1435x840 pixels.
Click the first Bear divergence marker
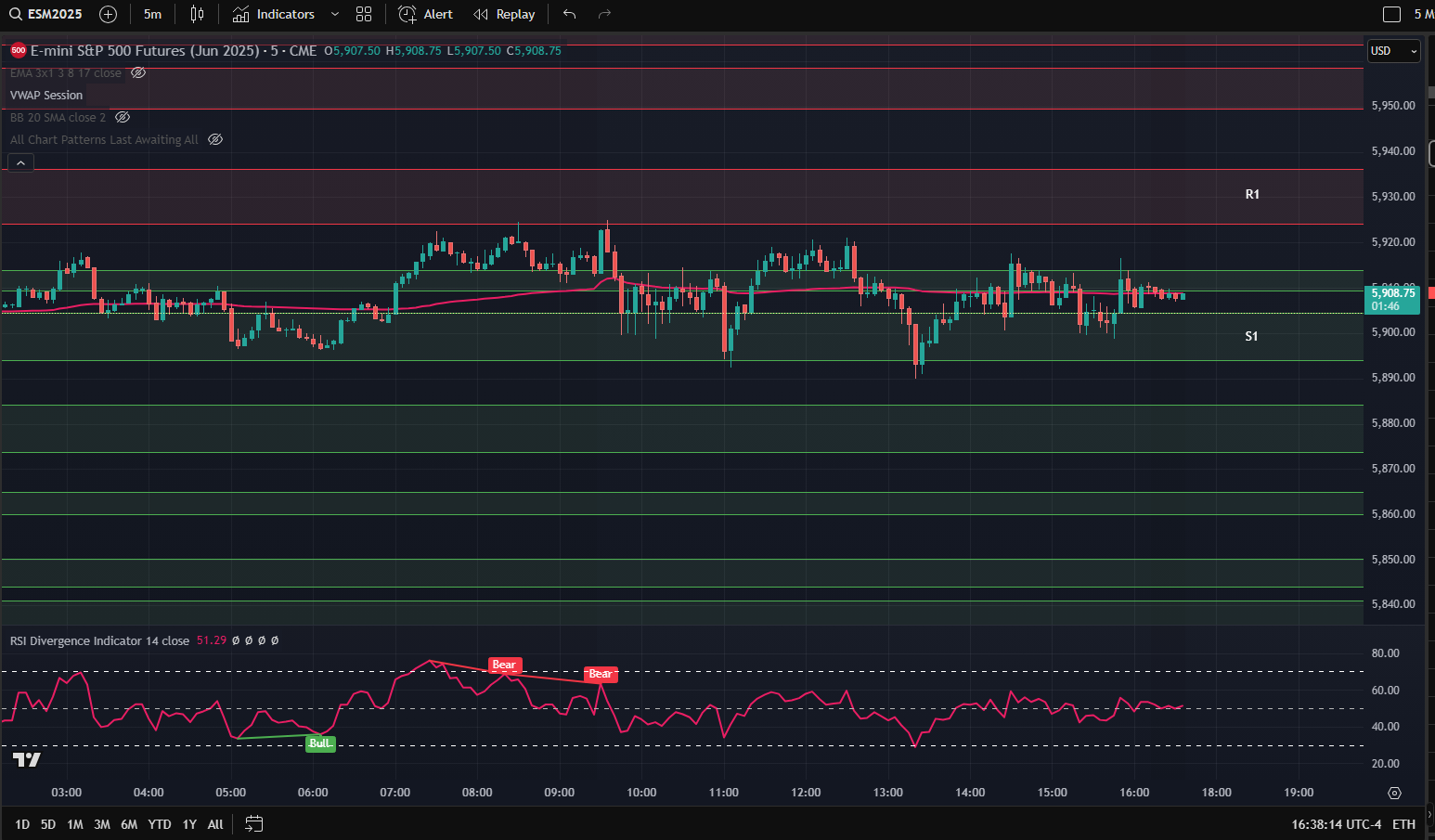505,665
